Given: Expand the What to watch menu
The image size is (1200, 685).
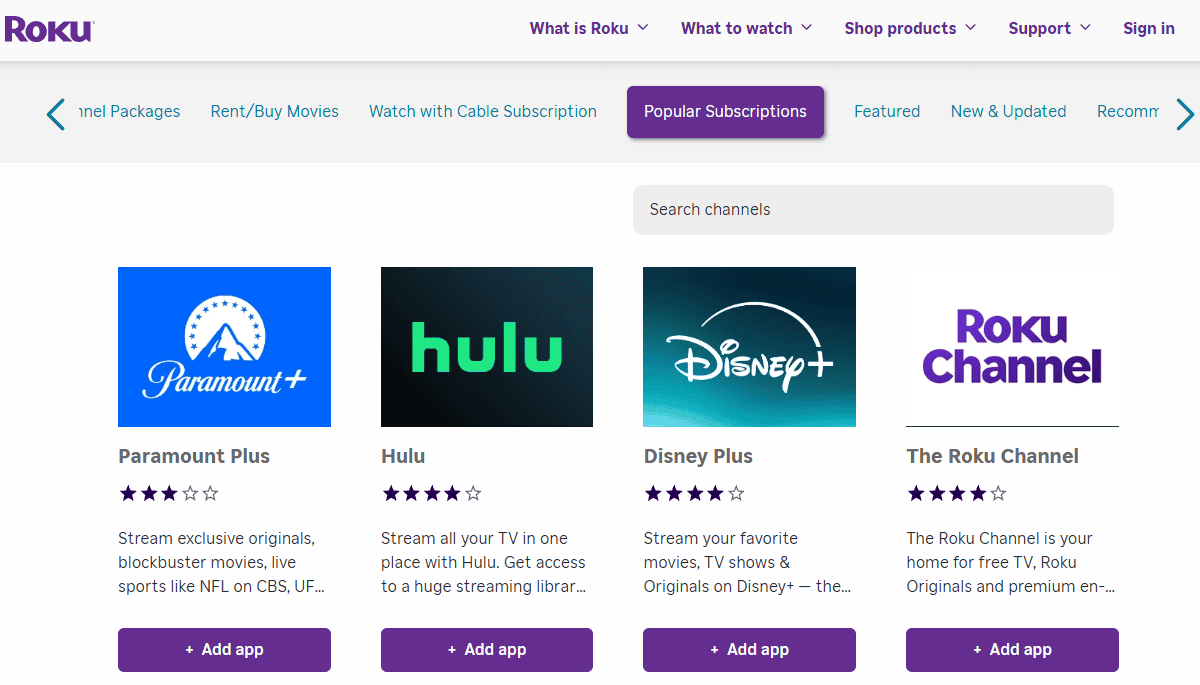Looking at the screenshot, I should coord(746,28).
